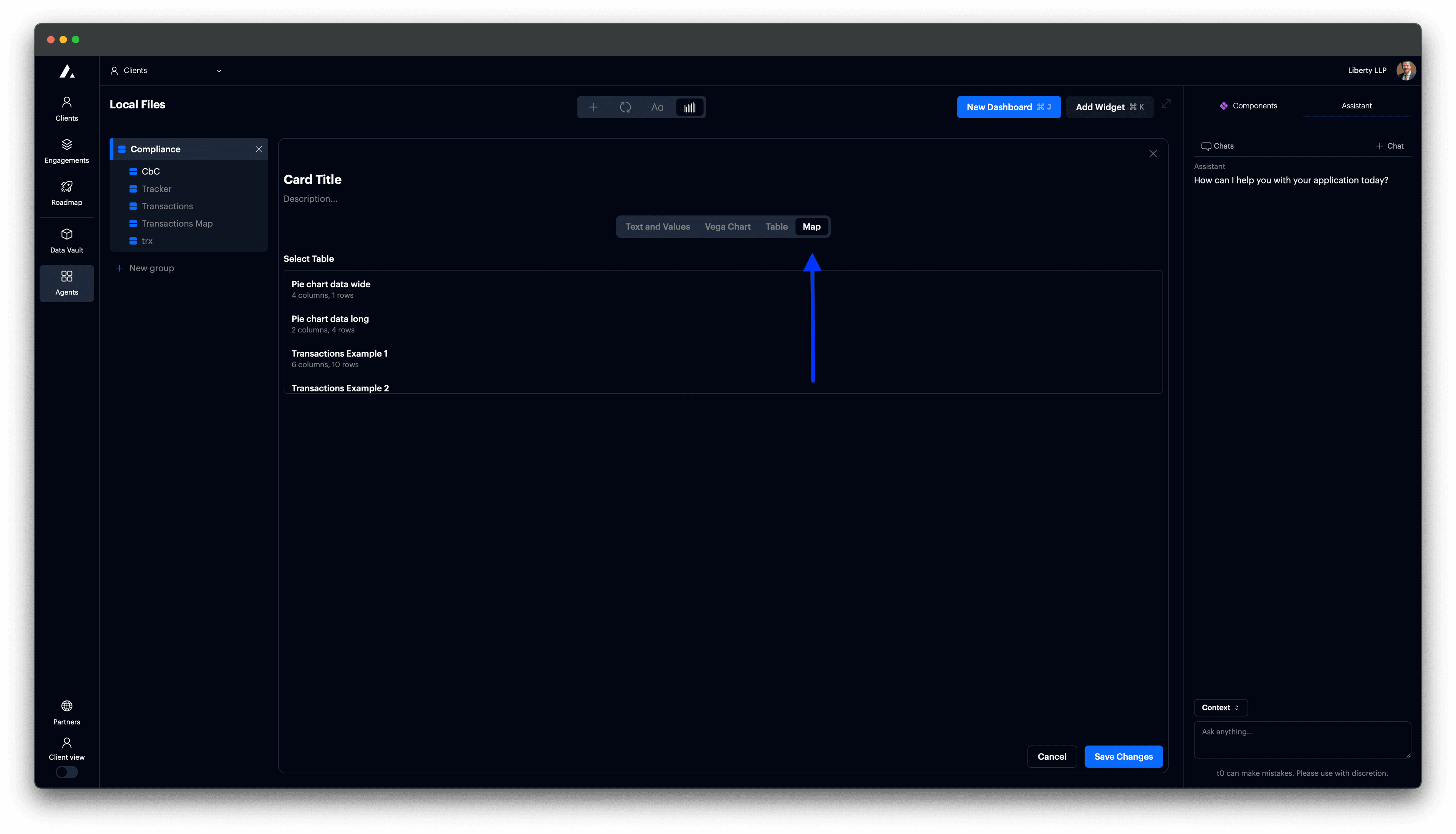Collapse the Compliance group

[x=258, y=149]
